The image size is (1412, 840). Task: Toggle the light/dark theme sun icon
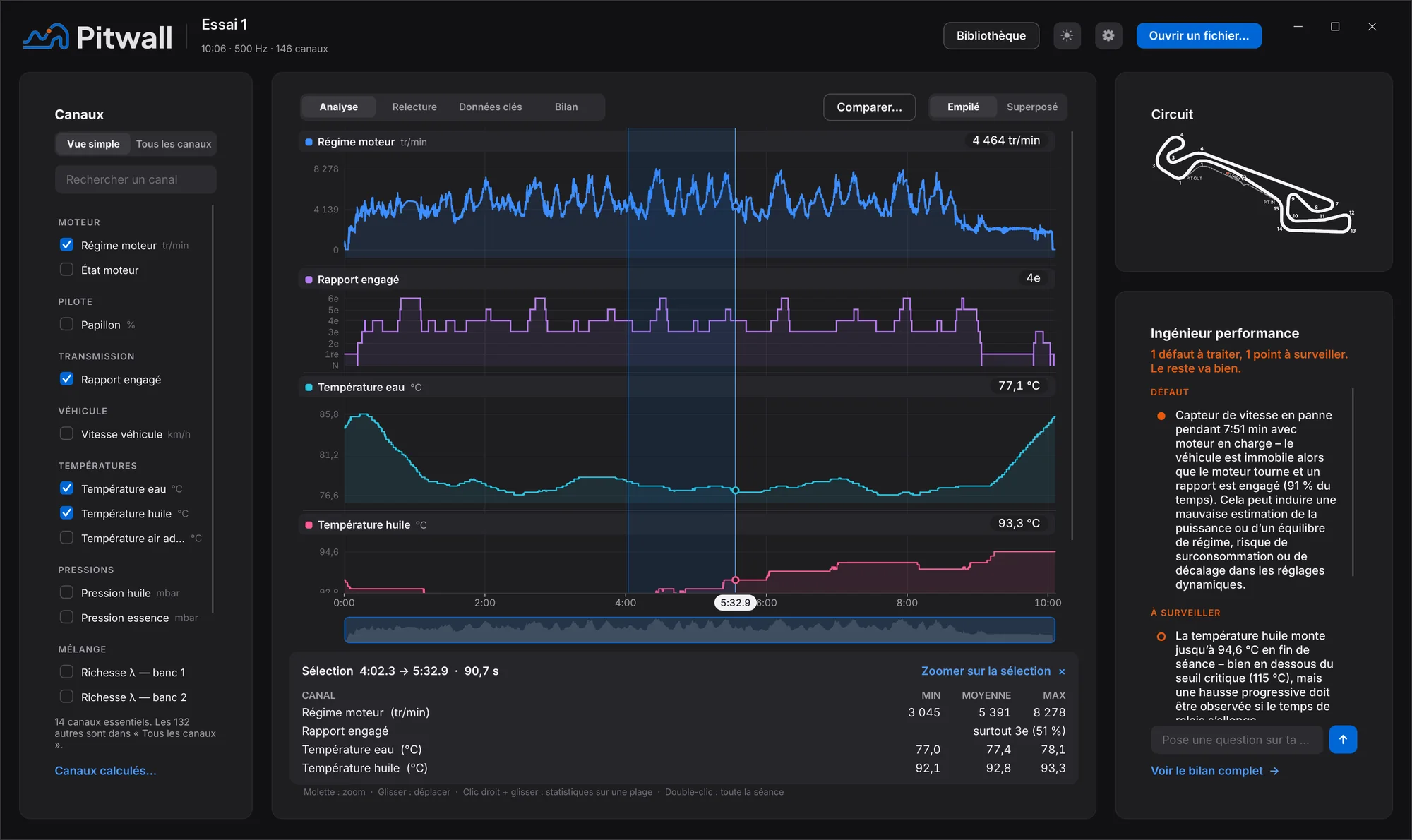1067,35
